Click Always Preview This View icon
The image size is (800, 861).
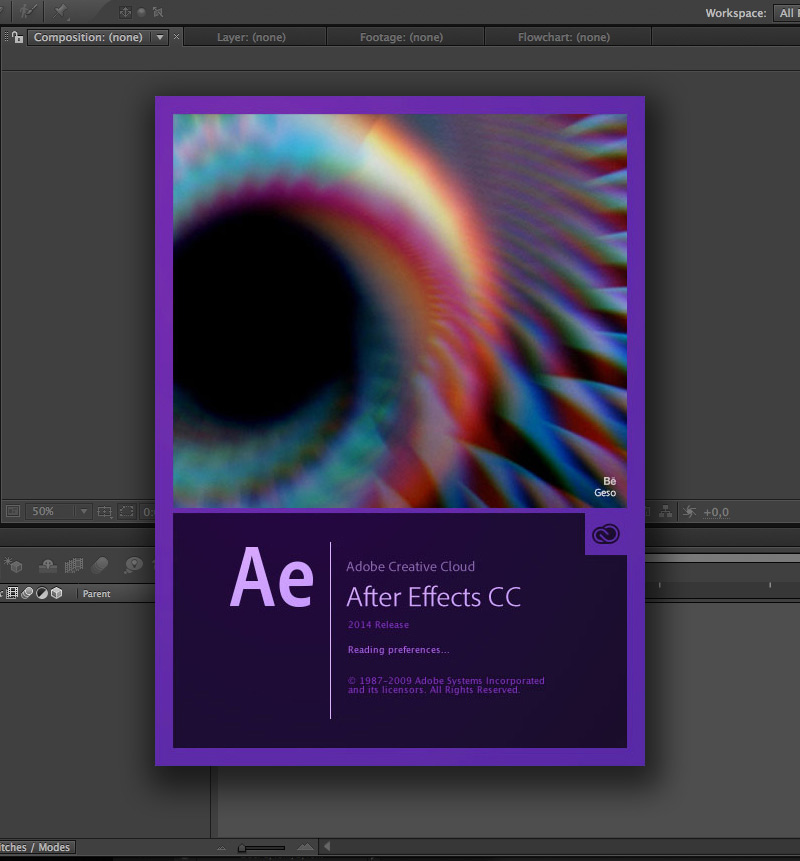click(13, 512)
